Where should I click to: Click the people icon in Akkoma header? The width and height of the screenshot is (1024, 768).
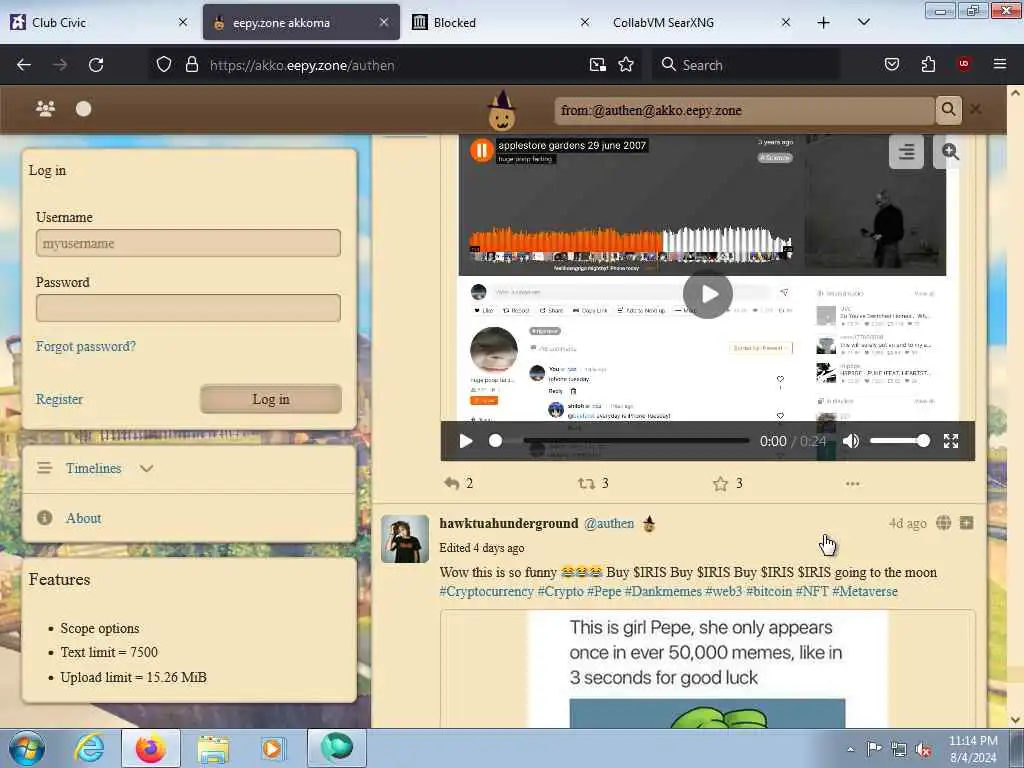[x=46, y=109]
